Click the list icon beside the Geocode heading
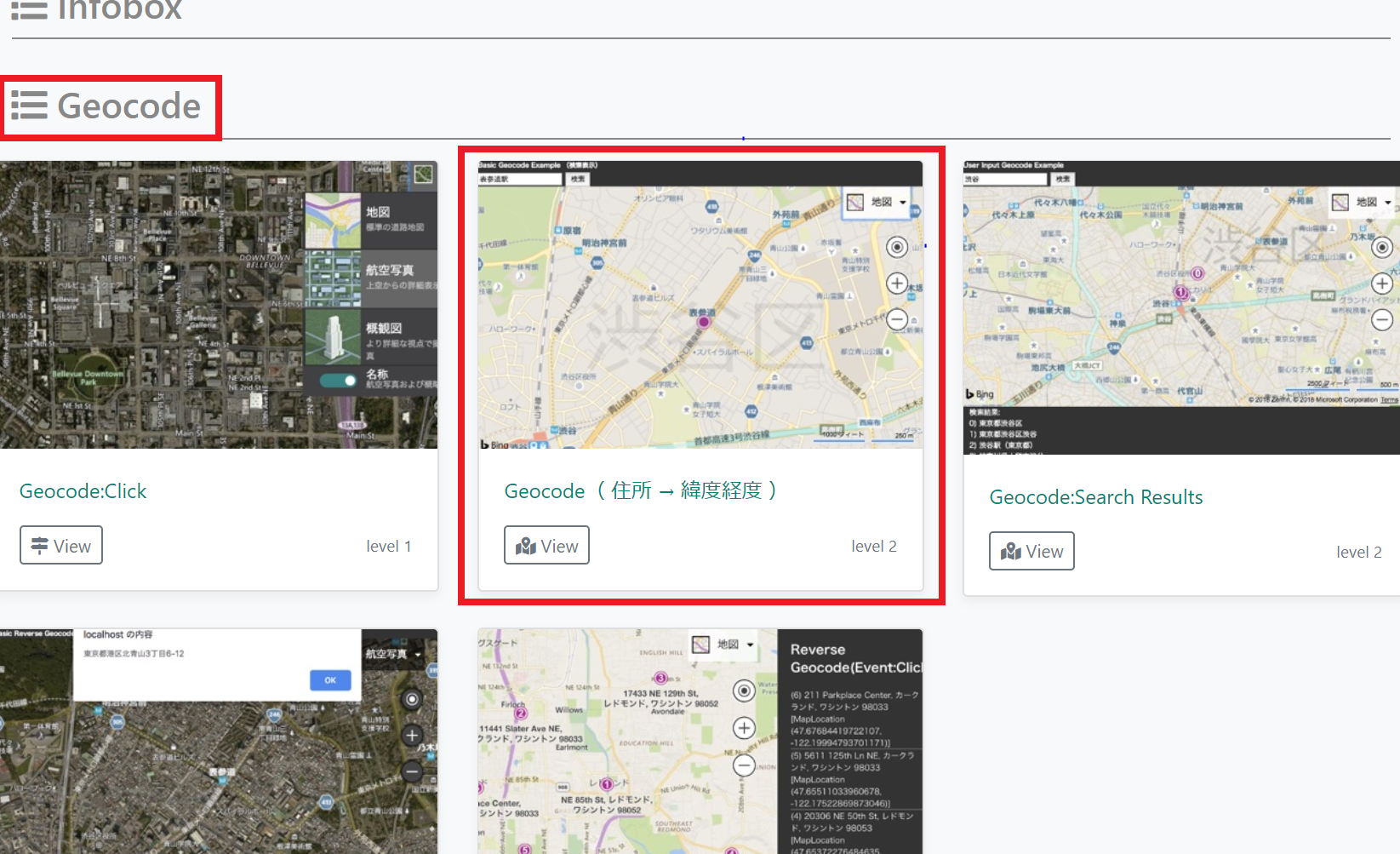Image resolution: width=1400 pixels, height=854 pixels. [x=30, y=106]
